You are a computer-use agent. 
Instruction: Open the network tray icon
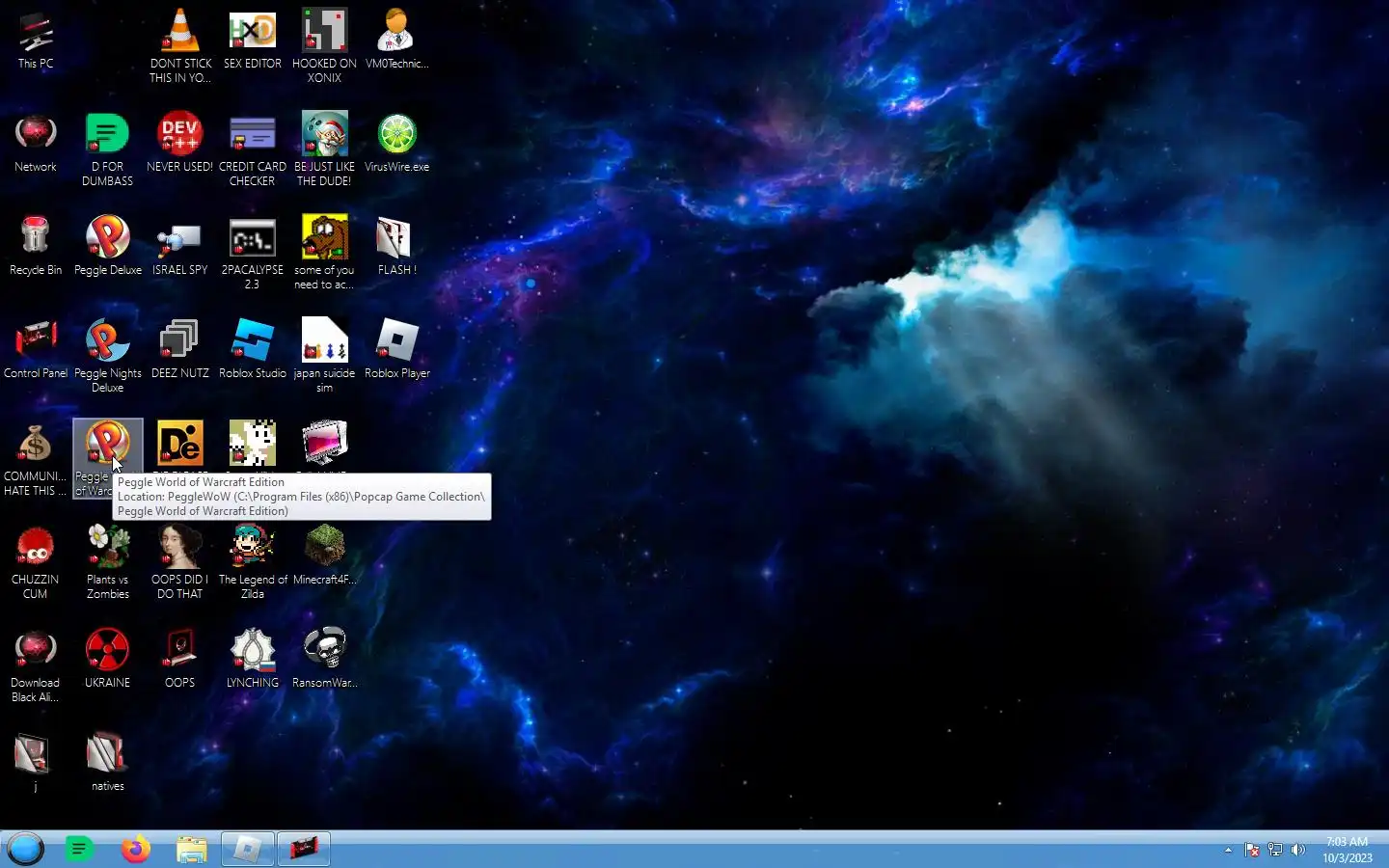pyautogui.click(x=1275, y=850)
